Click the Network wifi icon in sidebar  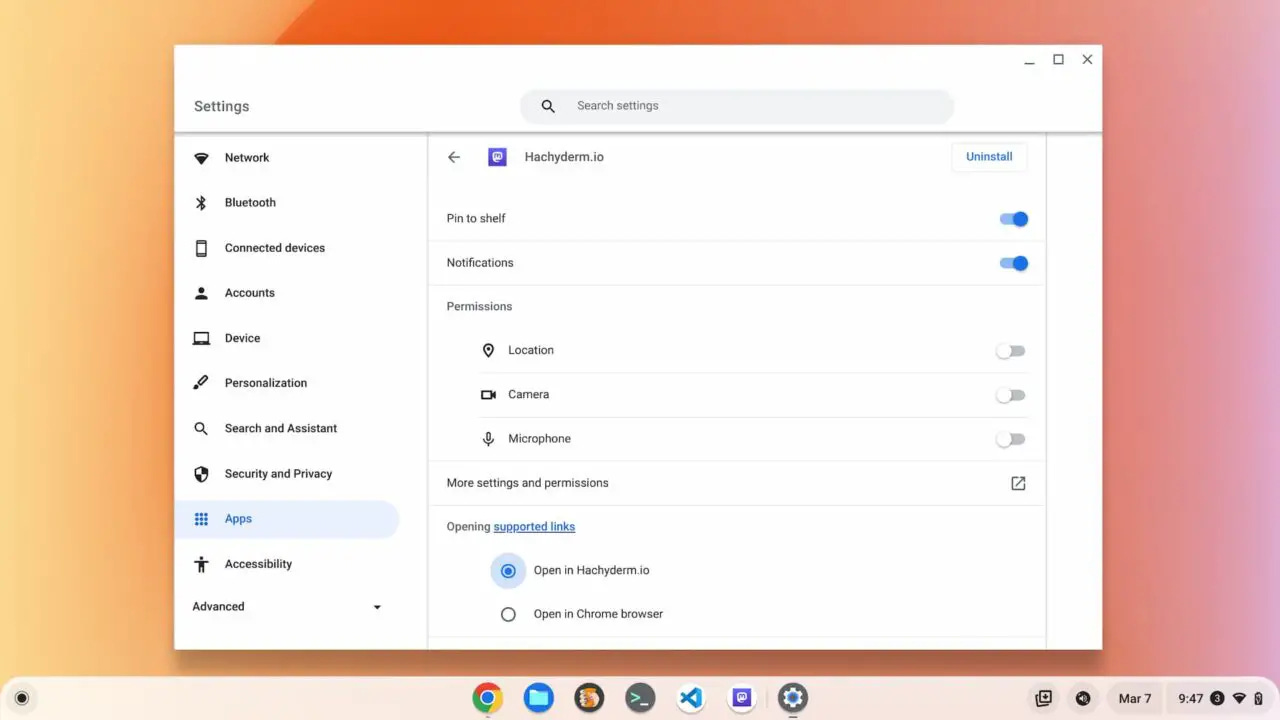pos(201,158)
